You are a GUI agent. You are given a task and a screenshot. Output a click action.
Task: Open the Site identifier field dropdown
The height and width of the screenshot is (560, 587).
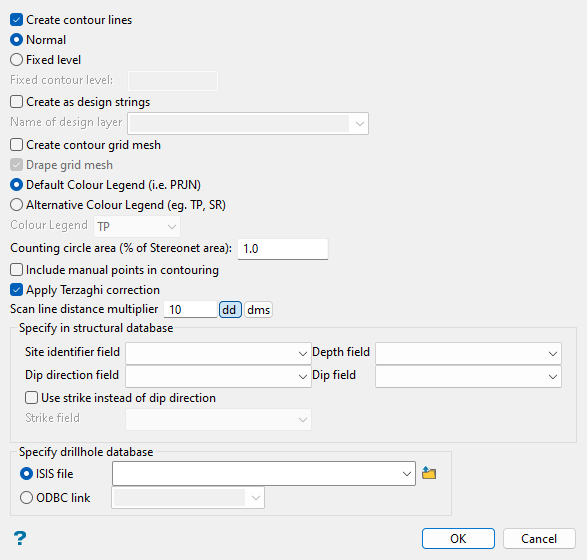pyautogui.click(x=218, y=353)
